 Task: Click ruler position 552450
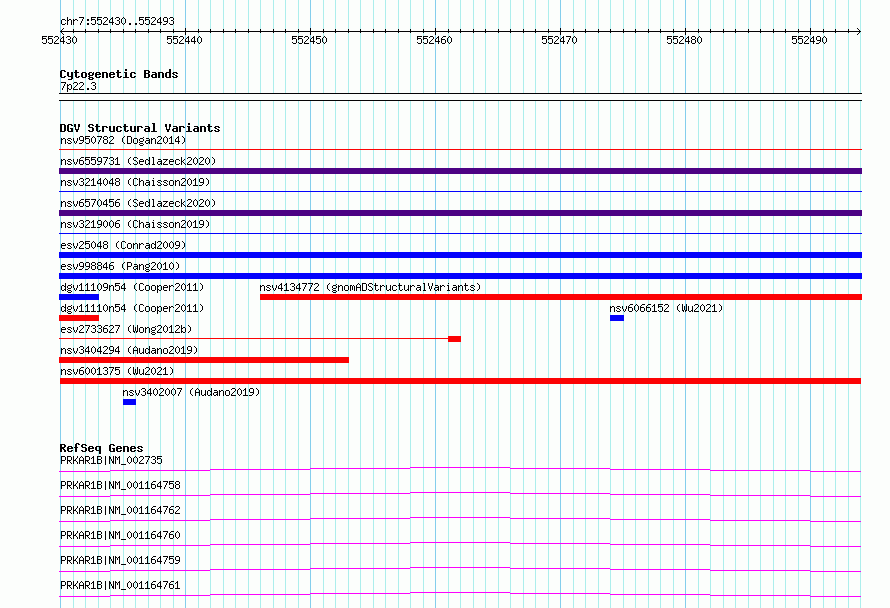pyautogui.click(x=309, y=40)
